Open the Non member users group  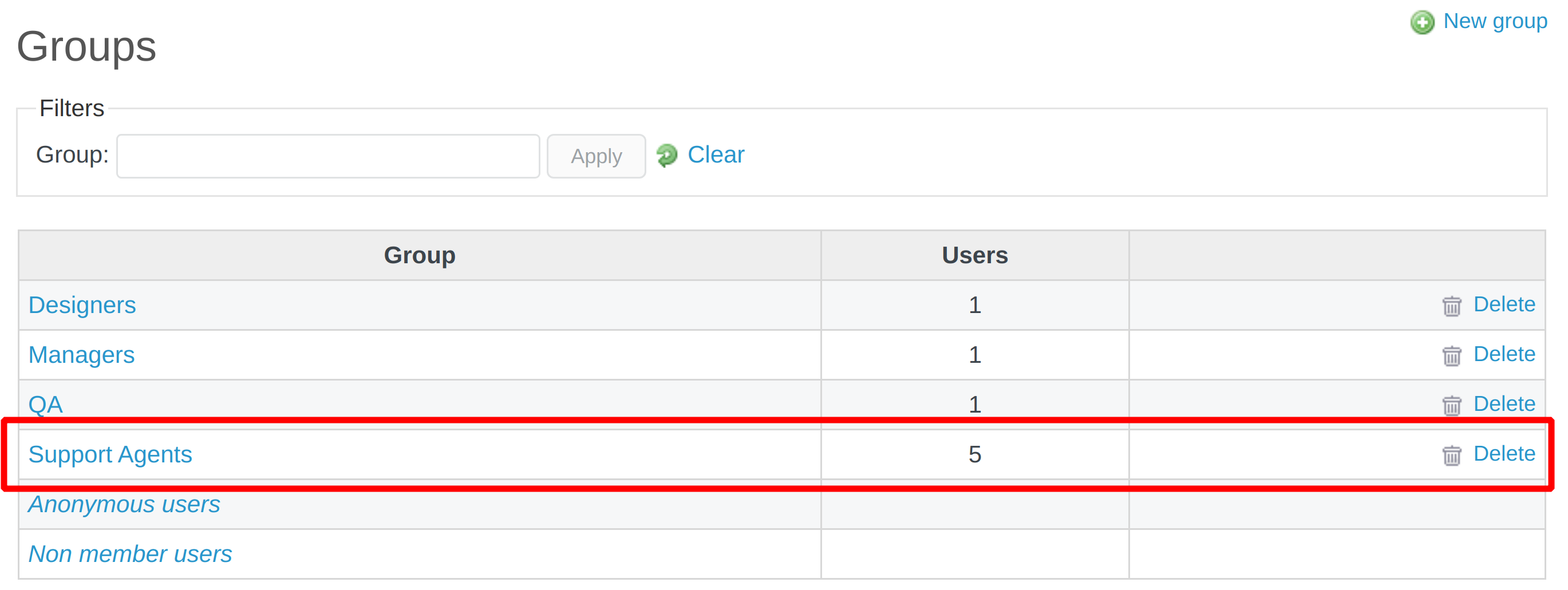tap(131, 555)
